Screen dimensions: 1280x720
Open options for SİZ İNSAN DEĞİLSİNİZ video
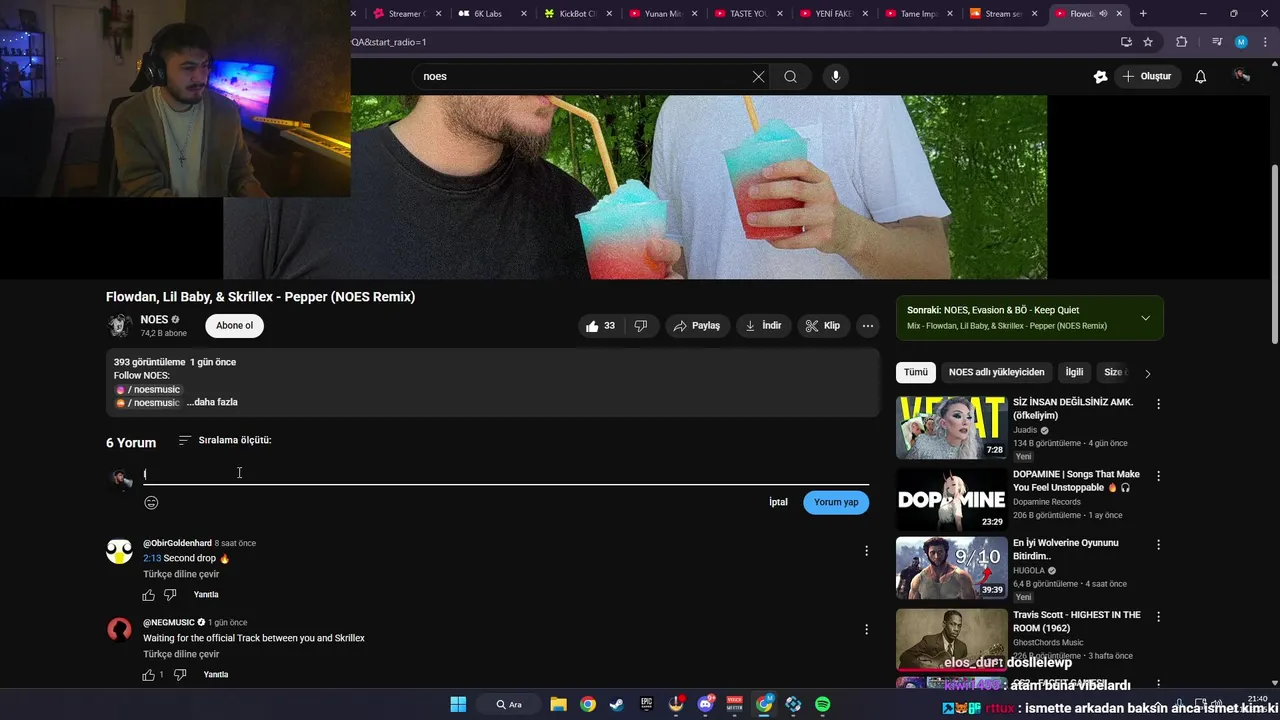[1158, 404]
